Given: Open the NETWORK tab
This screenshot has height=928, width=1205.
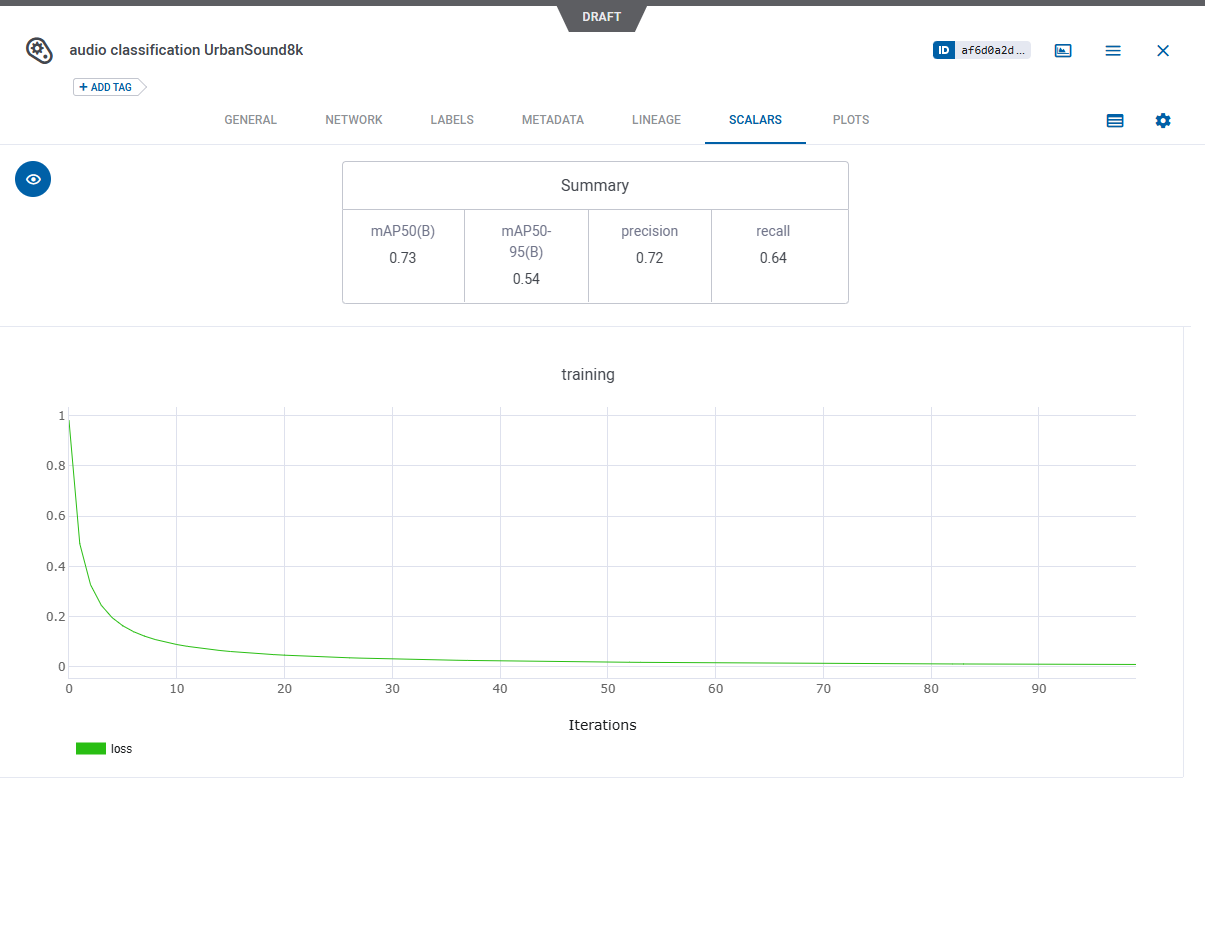Looking at the screenshot, I should click(354, 120).
